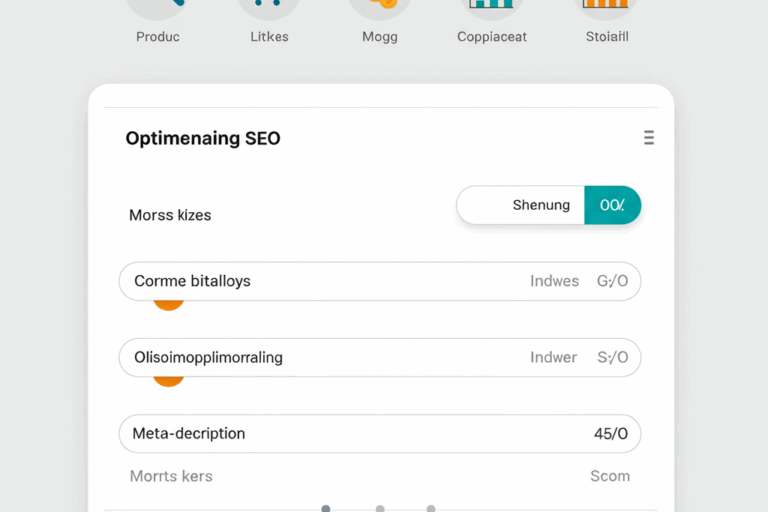Image resolution: width=768 pixels, height=512 pixels.
Task: Select the Coppiaceat chart icon
Action: (491, 8)
